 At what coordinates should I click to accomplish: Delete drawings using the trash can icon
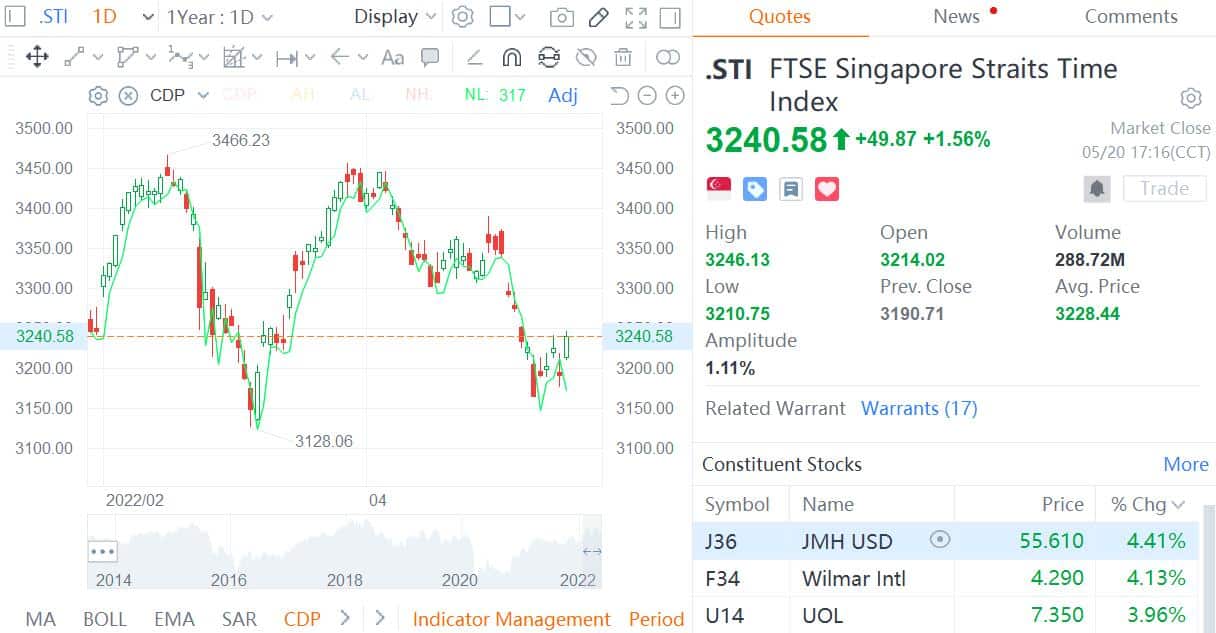623,57
